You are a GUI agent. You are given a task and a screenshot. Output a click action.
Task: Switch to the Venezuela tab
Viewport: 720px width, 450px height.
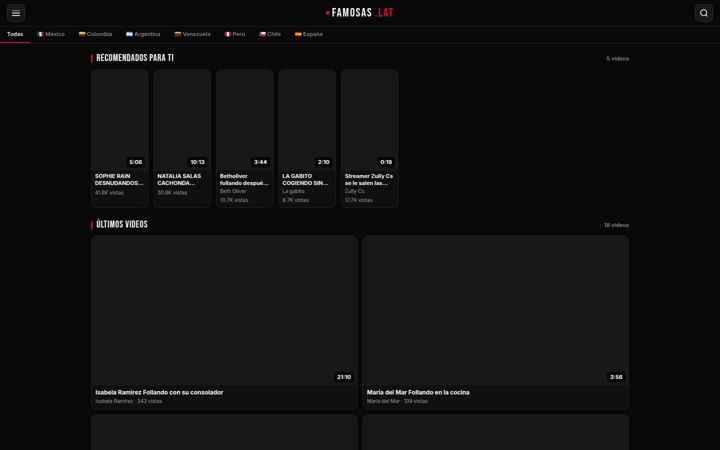coord(192,34)
